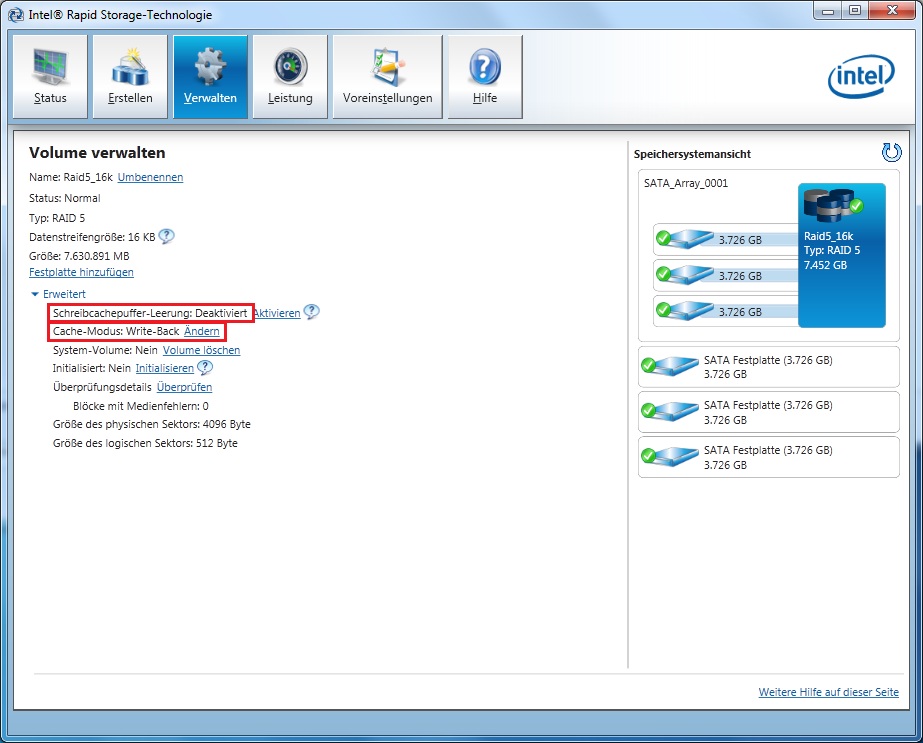This screenshot has height=743, width=923.
Task: Click the System-Volume: Nein text
Action: pyautogui.click(x=105, y=350)
